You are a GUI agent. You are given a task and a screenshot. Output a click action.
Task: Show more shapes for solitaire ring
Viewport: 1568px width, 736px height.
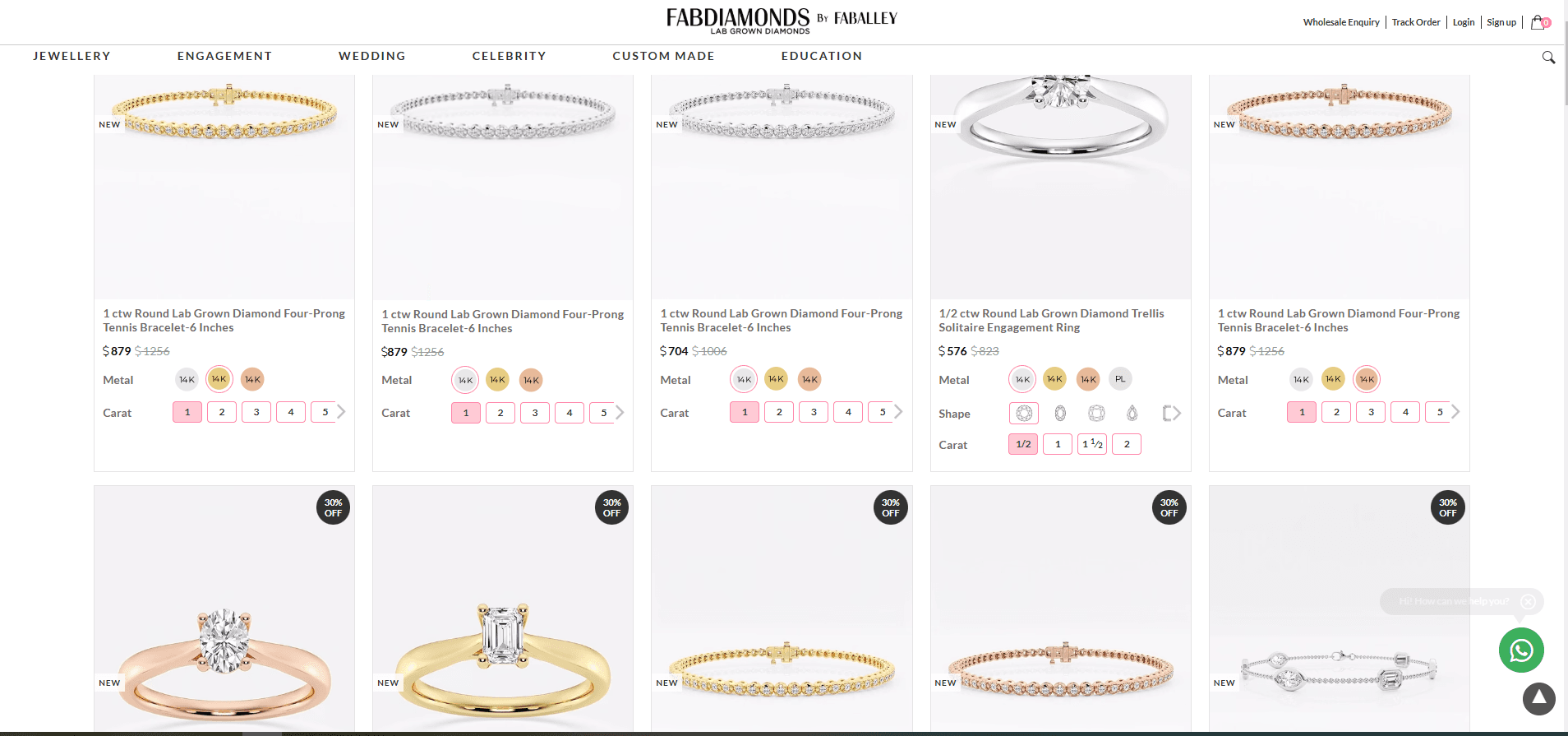coord(1173,413)
